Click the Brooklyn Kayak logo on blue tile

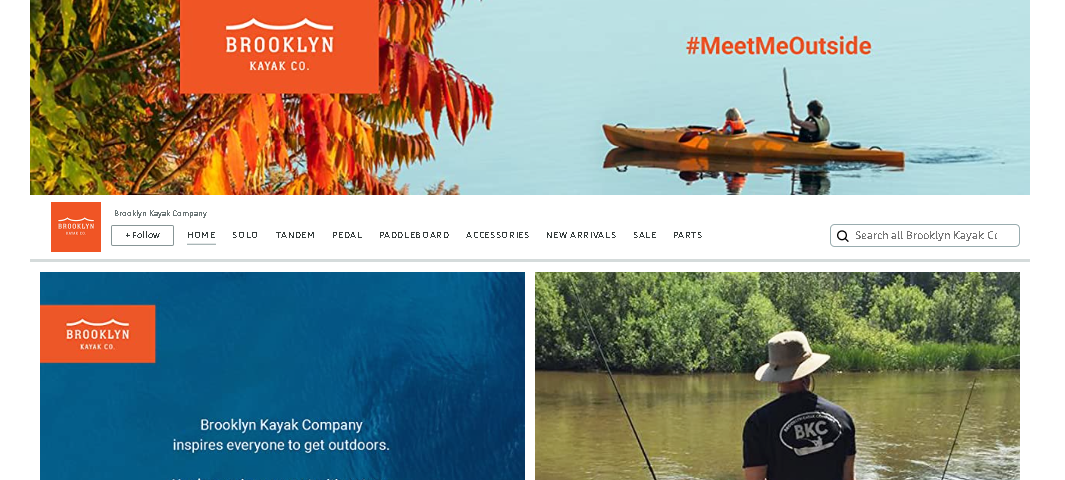[x=98, y=334]
